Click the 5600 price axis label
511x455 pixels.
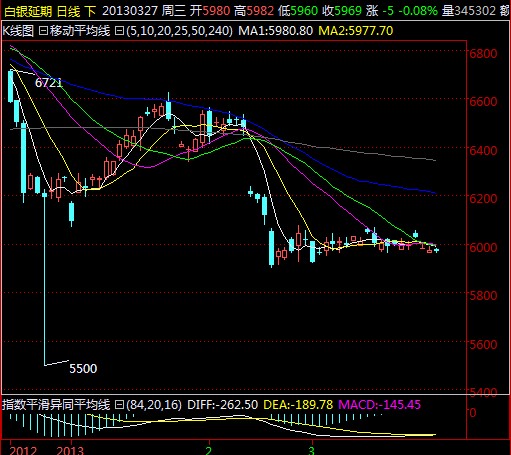(483, 344)
